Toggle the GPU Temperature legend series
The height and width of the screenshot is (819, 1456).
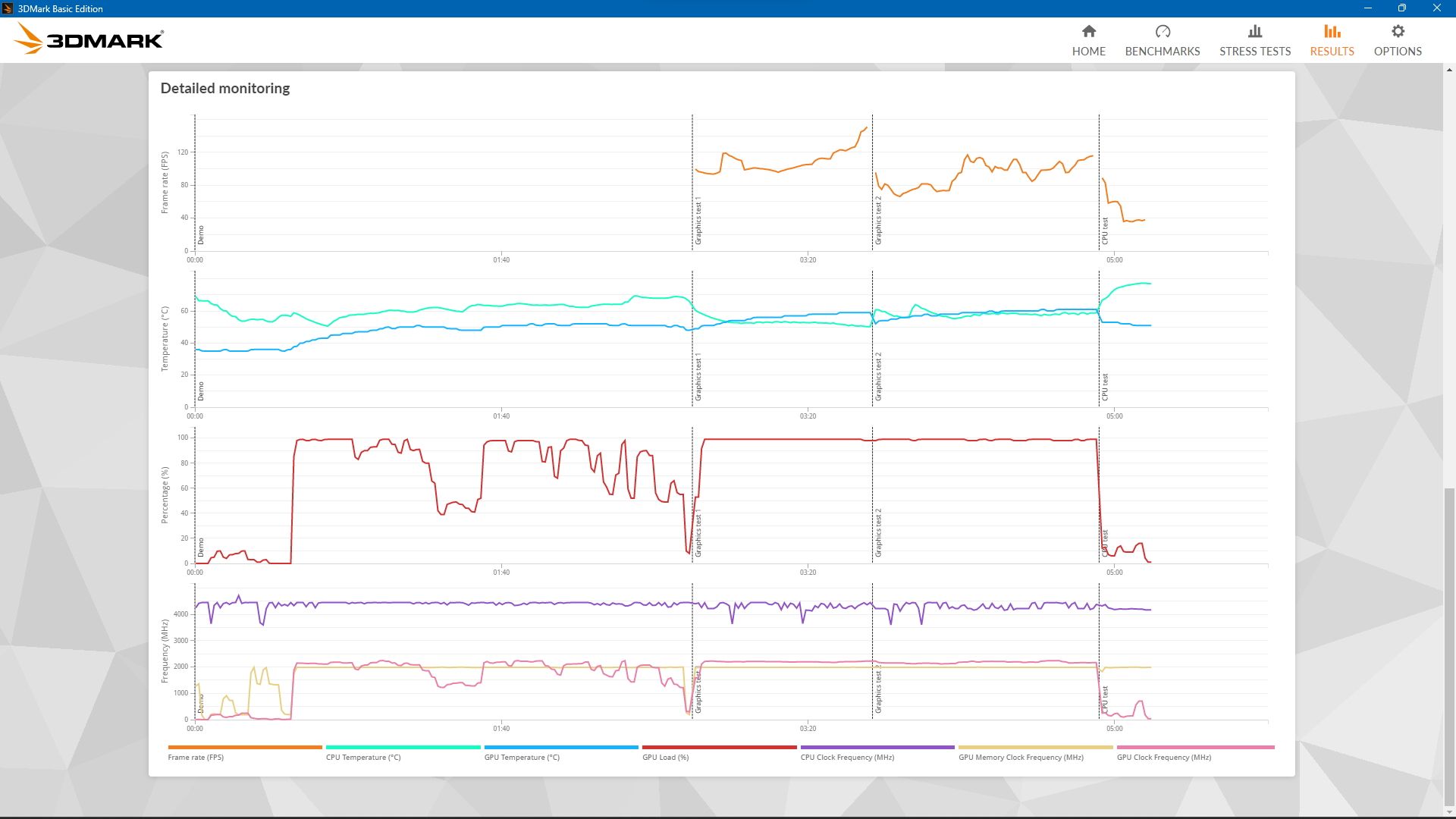pyautogui.click(x=522, y=757)
